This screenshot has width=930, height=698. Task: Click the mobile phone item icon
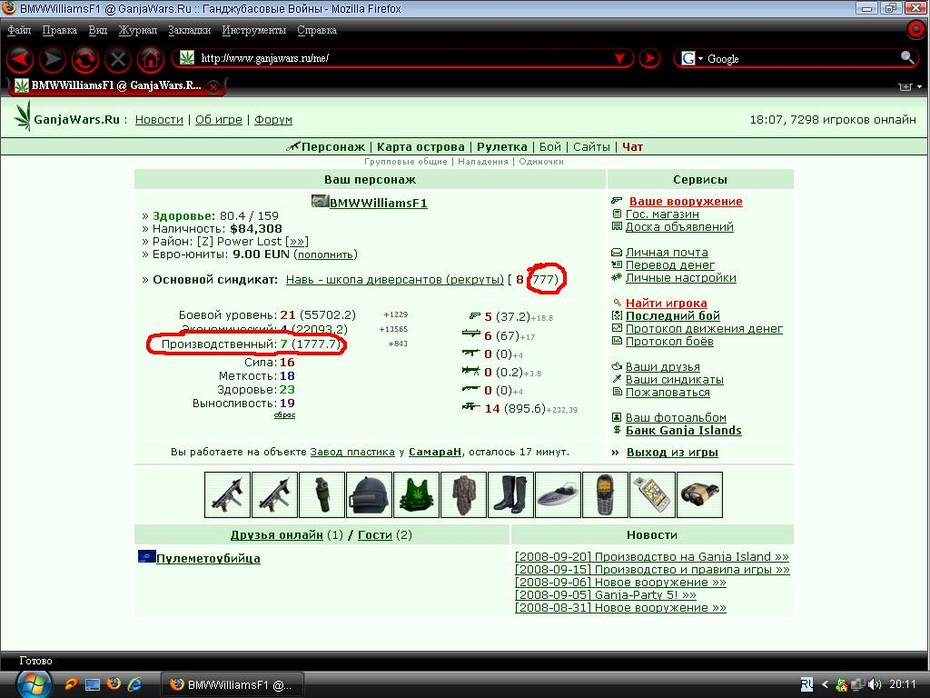(x=605, y=495)
